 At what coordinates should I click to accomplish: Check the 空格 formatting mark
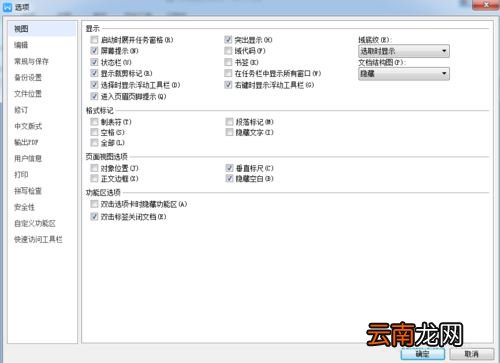(94, 132)
